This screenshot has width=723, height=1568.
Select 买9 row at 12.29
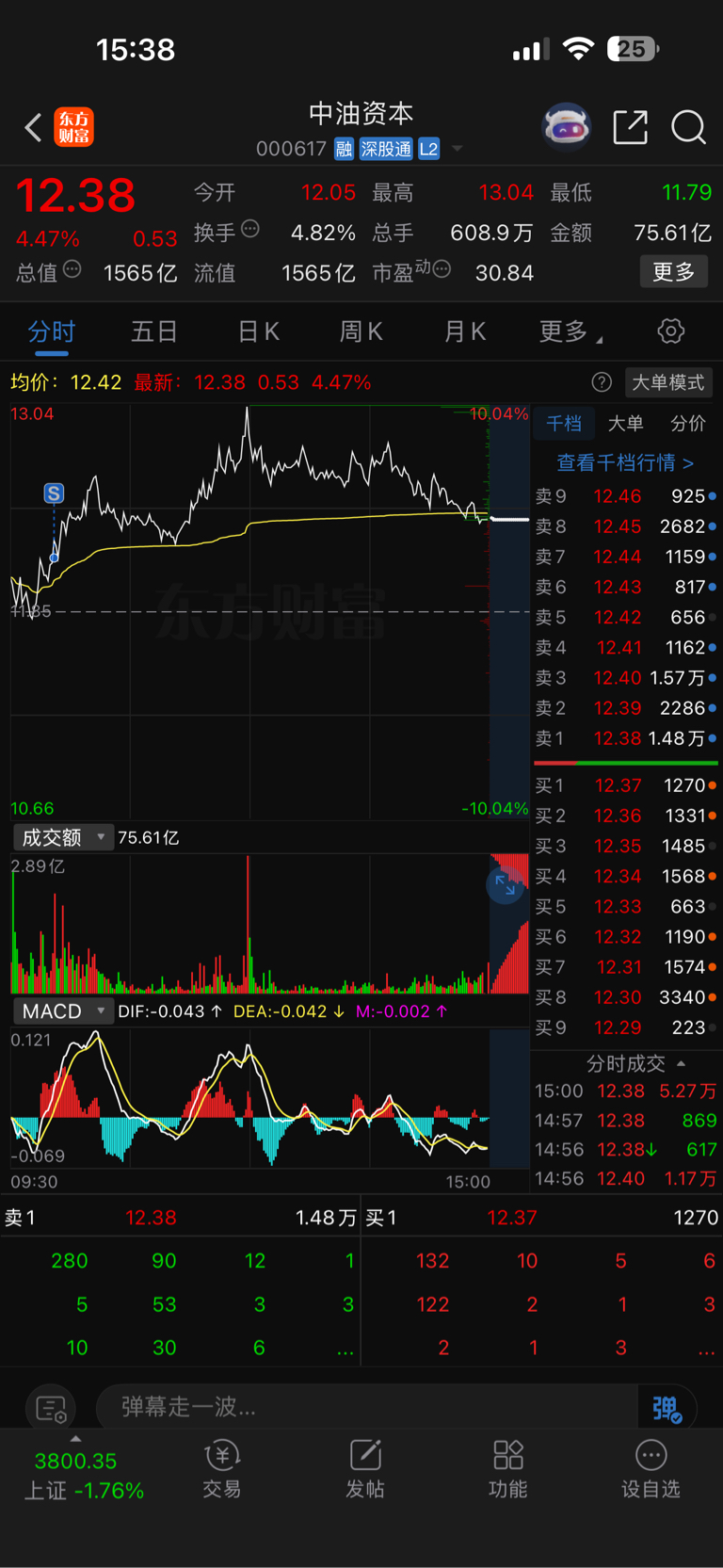click(626, 1027)
